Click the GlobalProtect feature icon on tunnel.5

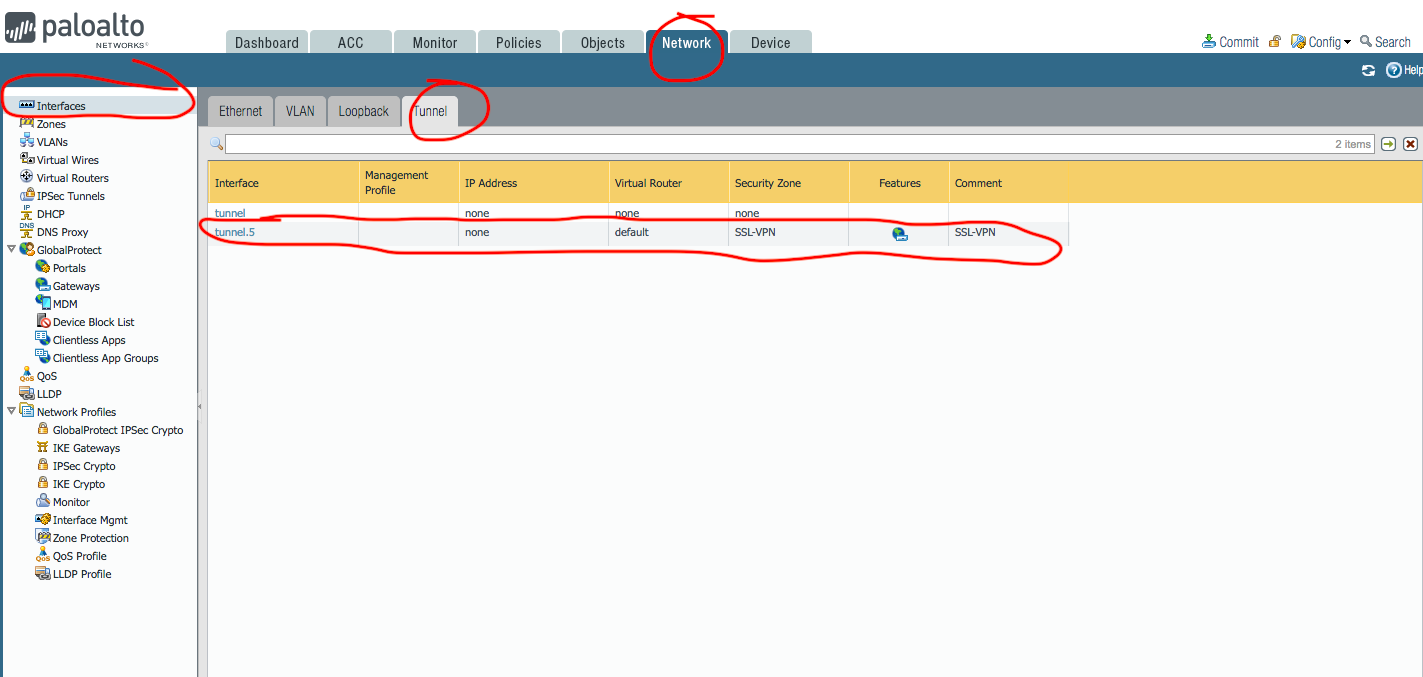tap(900, 233)
